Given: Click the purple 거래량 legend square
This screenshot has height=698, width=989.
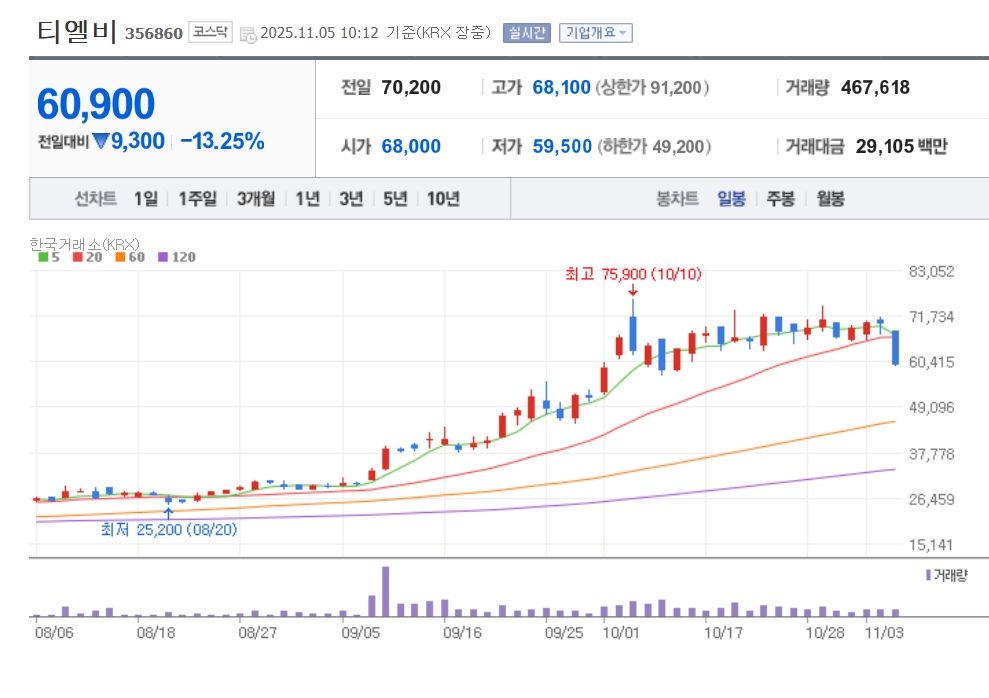Looking at the screenshot, I should click(x=929, y=575).
